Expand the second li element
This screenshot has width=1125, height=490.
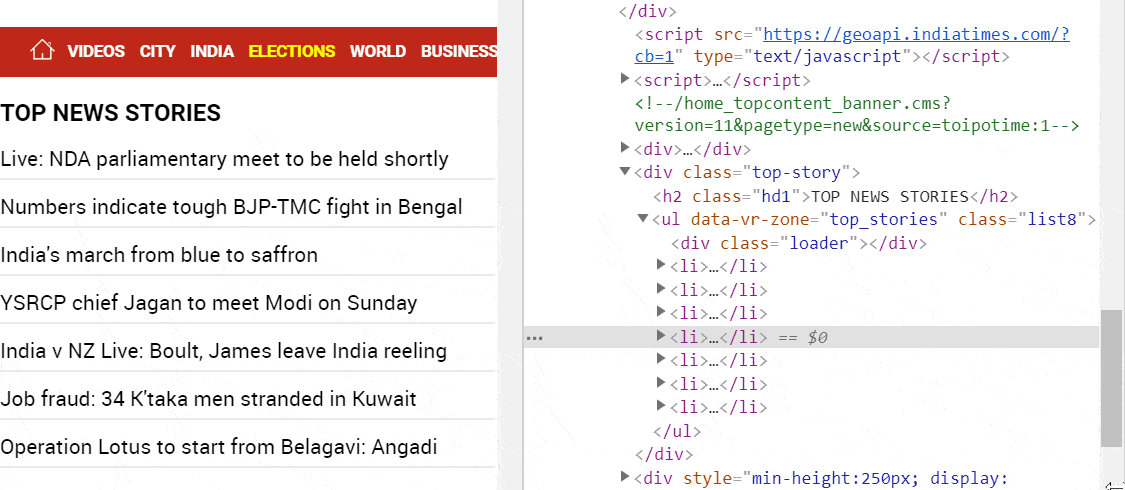[x=662, y=288]
